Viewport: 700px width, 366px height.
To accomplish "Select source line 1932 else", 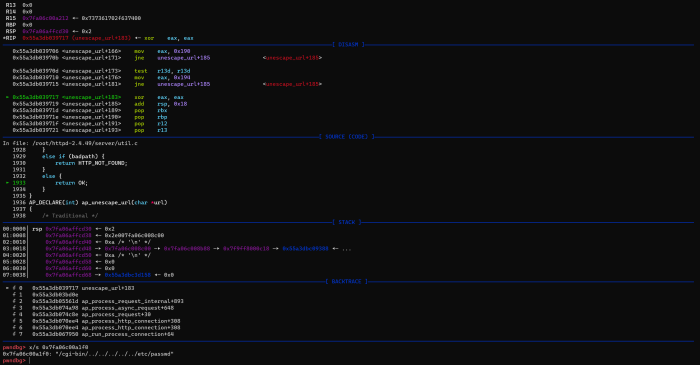I will (x=38, y=176).
